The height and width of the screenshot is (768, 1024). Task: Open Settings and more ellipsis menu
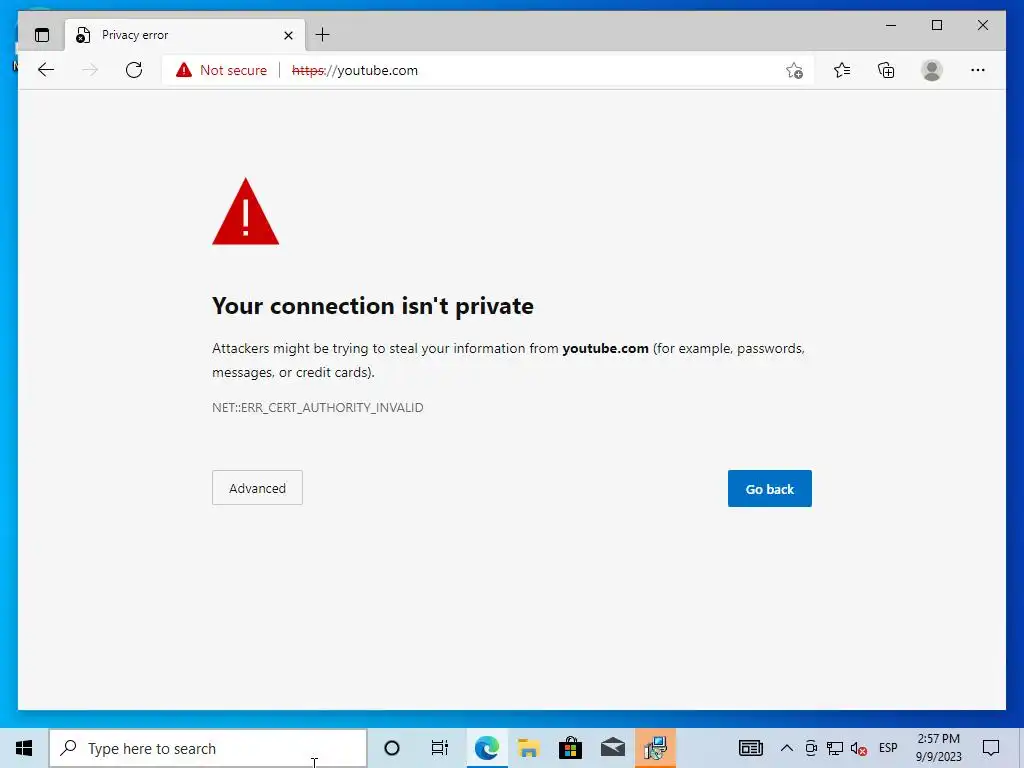978,70
